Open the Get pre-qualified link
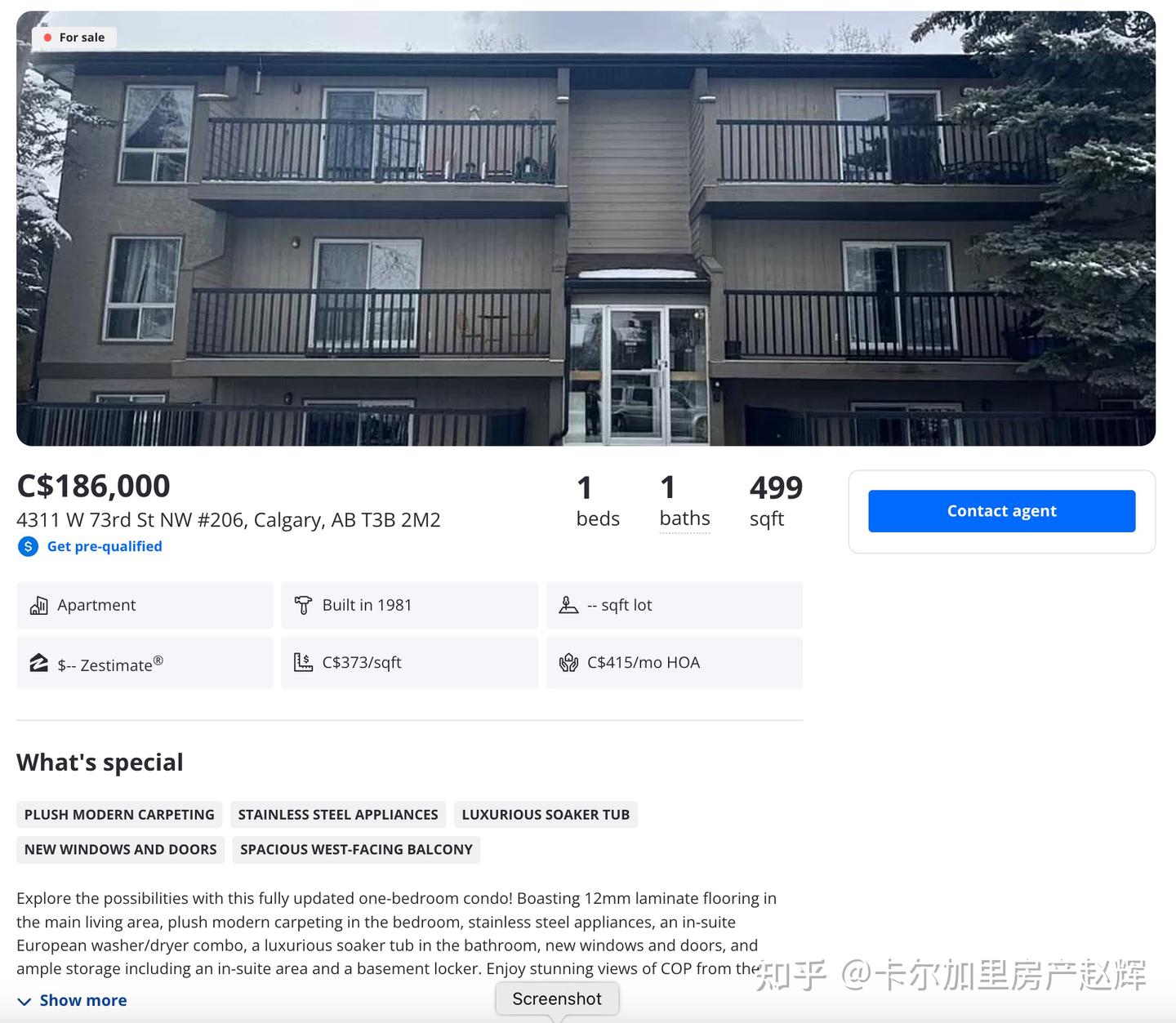This screenshot has width=1176, height=1023. point(105,546)
